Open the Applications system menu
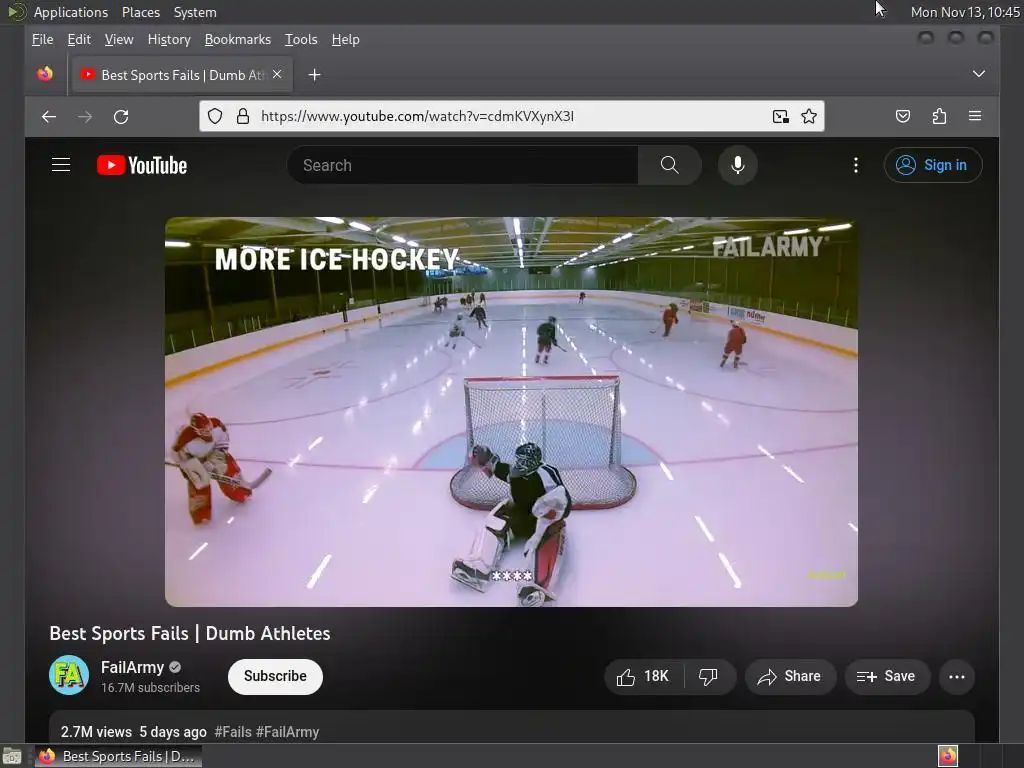This screenshot has height=768, width=1024. (x=71, y=12)
